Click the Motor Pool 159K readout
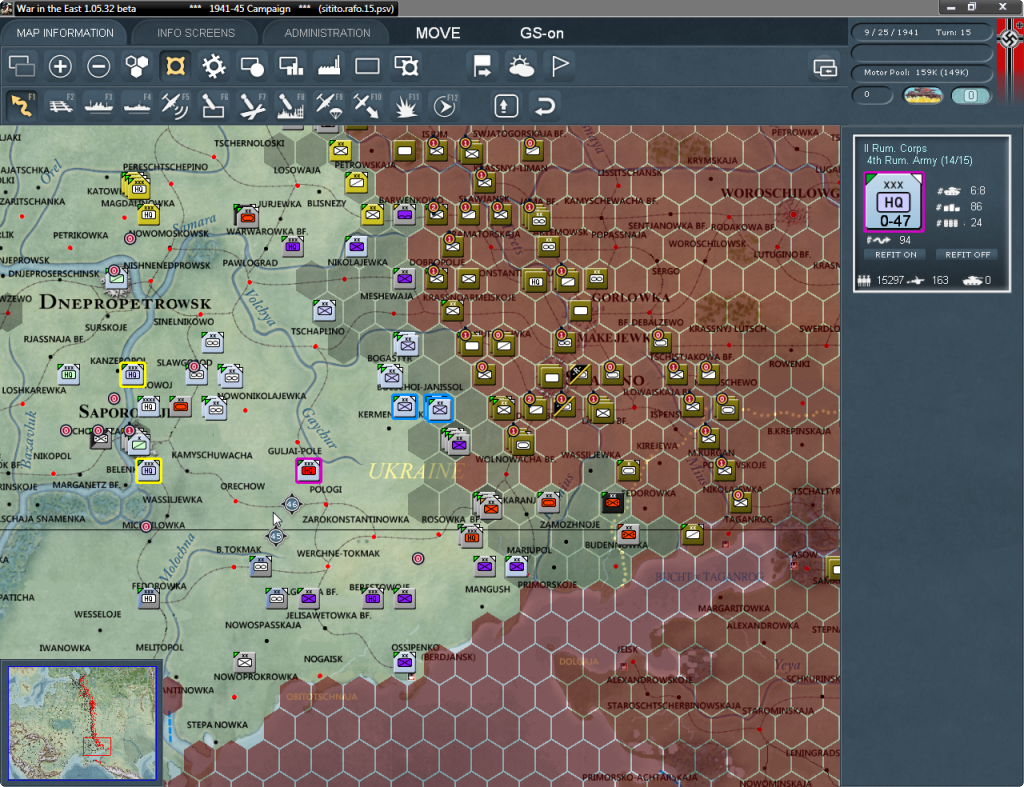Viewport: 1024px width, 787px height. (920, 72)
